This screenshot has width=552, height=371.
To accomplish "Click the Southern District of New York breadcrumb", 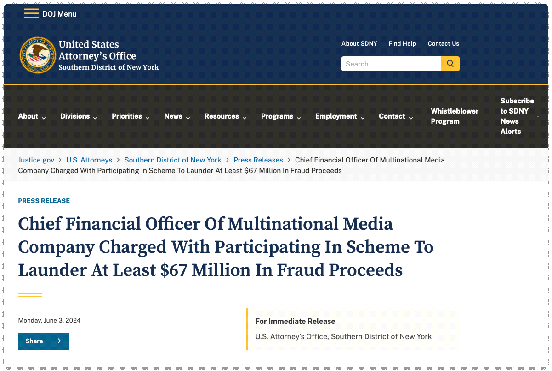I will (173, 160).
